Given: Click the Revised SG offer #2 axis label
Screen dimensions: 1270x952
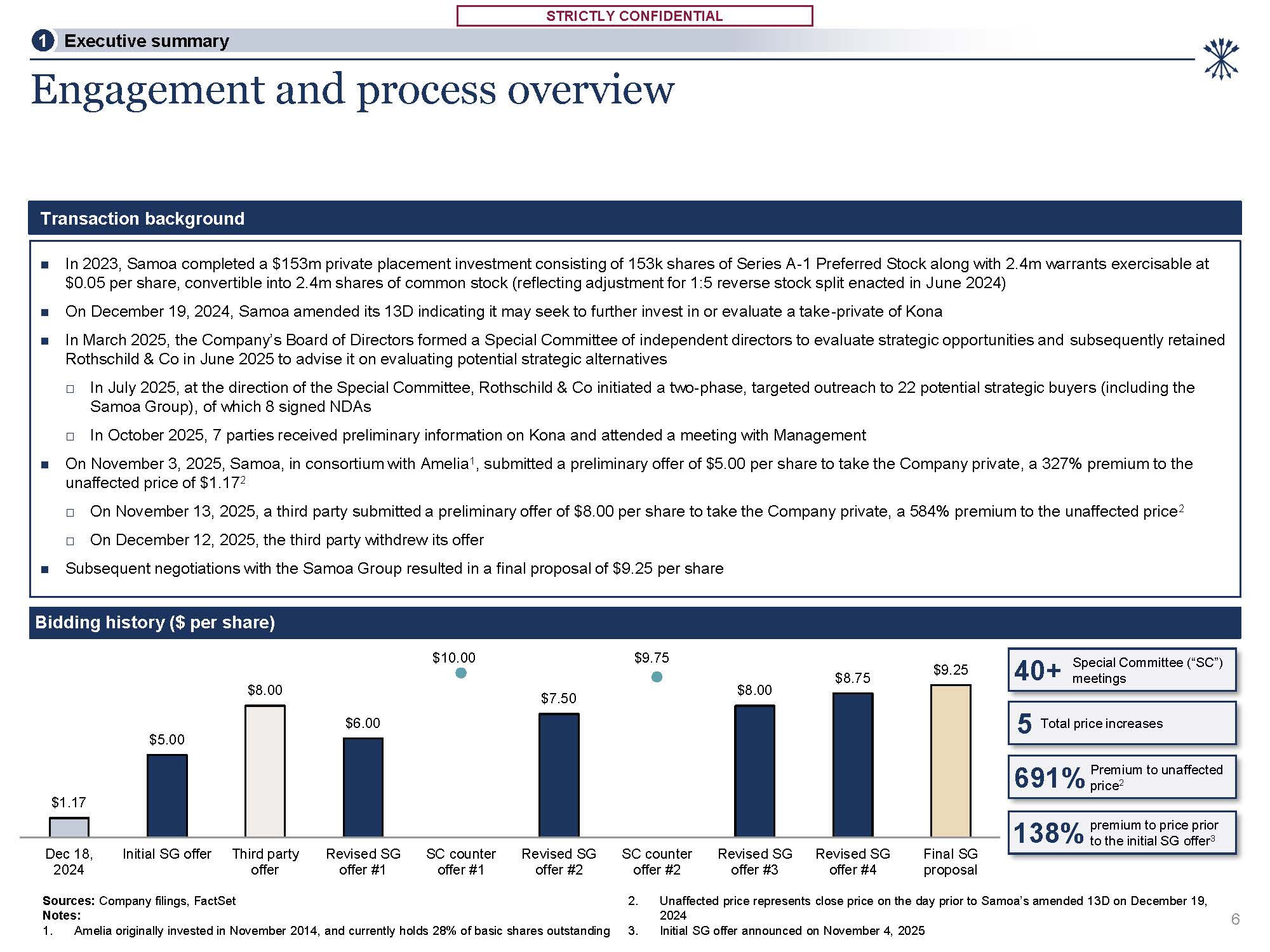Looking at the screenshot, I should click(x=559, y=861).
